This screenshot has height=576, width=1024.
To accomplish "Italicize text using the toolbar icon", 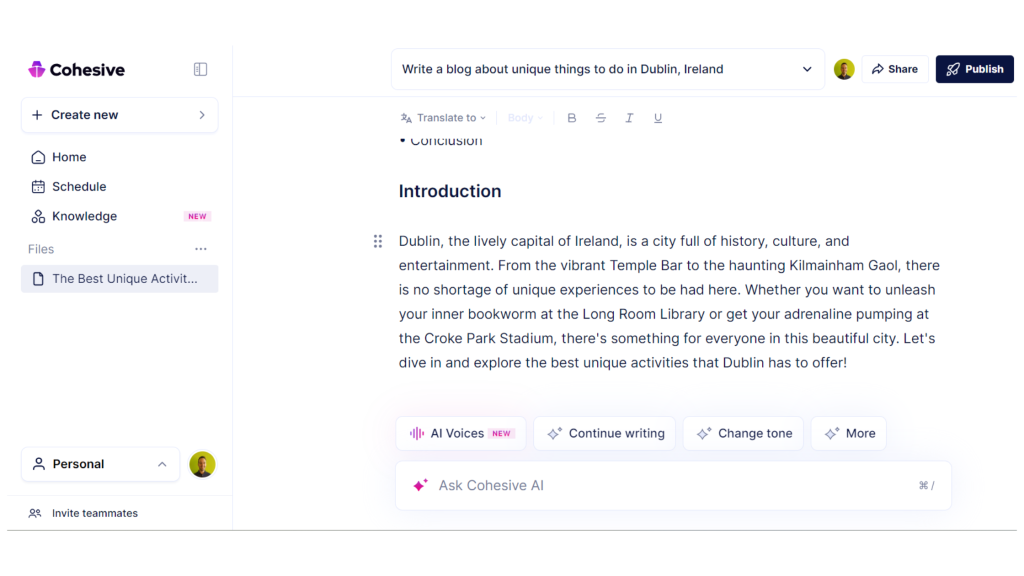I will tap(629, 117).
